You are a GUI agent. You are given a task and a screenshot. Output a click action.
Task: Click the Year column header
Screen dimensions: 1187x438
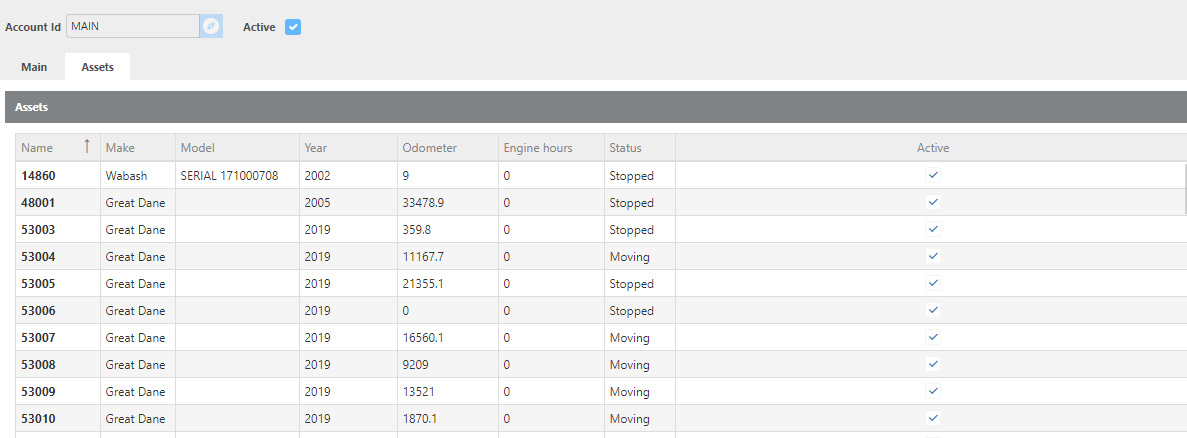(315, 148)
